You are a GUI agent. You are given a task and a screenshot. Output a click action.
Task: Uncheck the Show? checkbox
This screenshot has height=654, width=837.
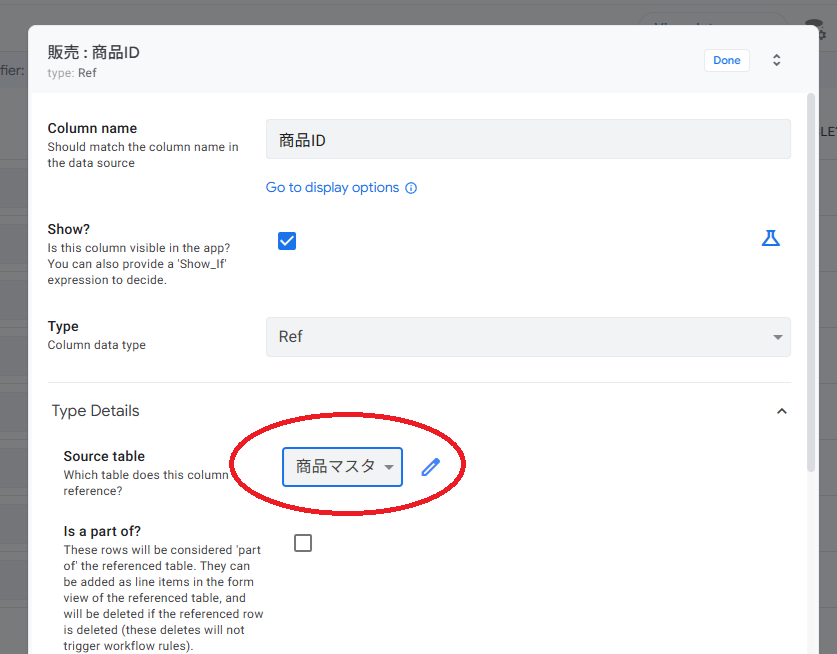(287, 241)
